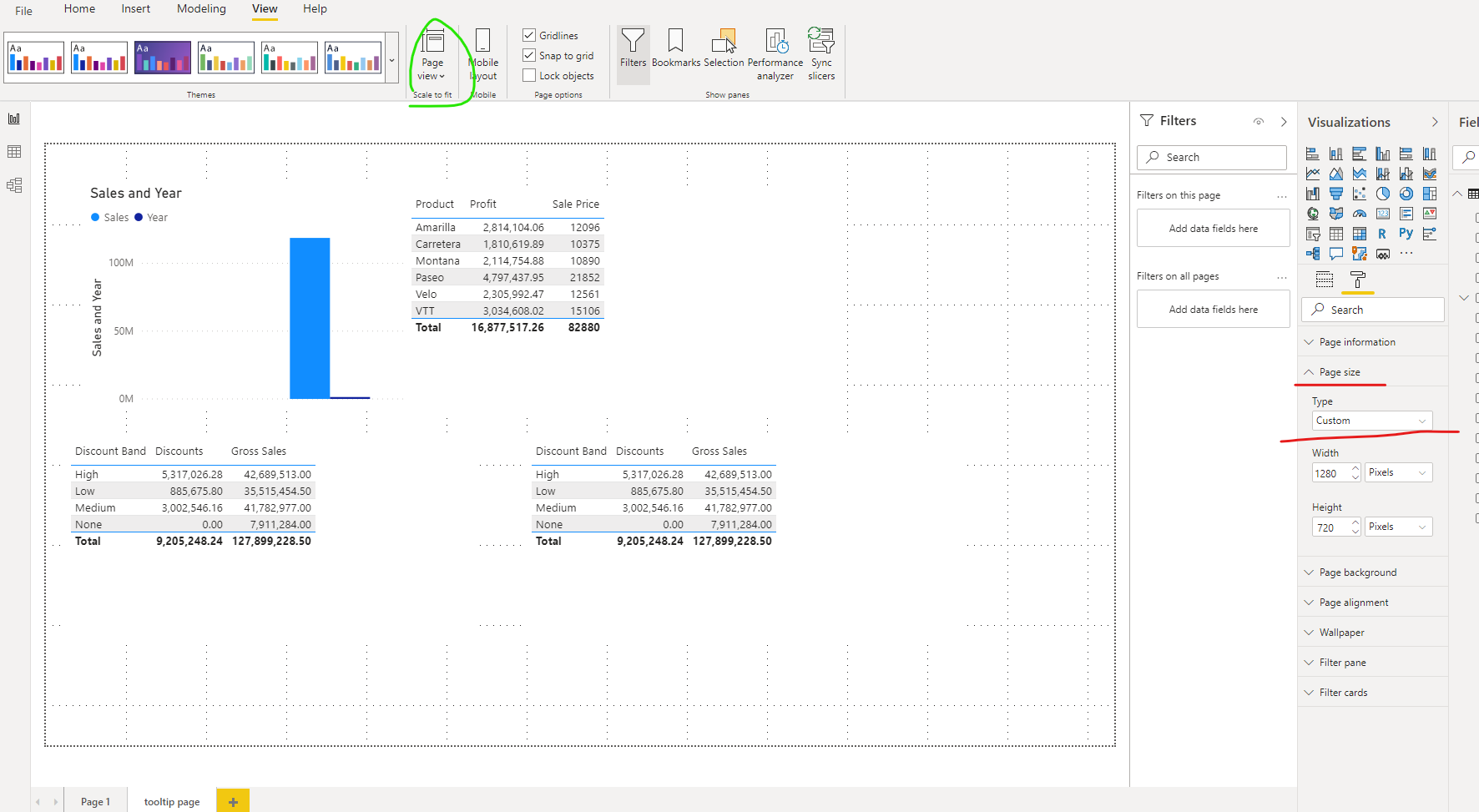Select the Funnel chart visual

(x=1336, y=194)
